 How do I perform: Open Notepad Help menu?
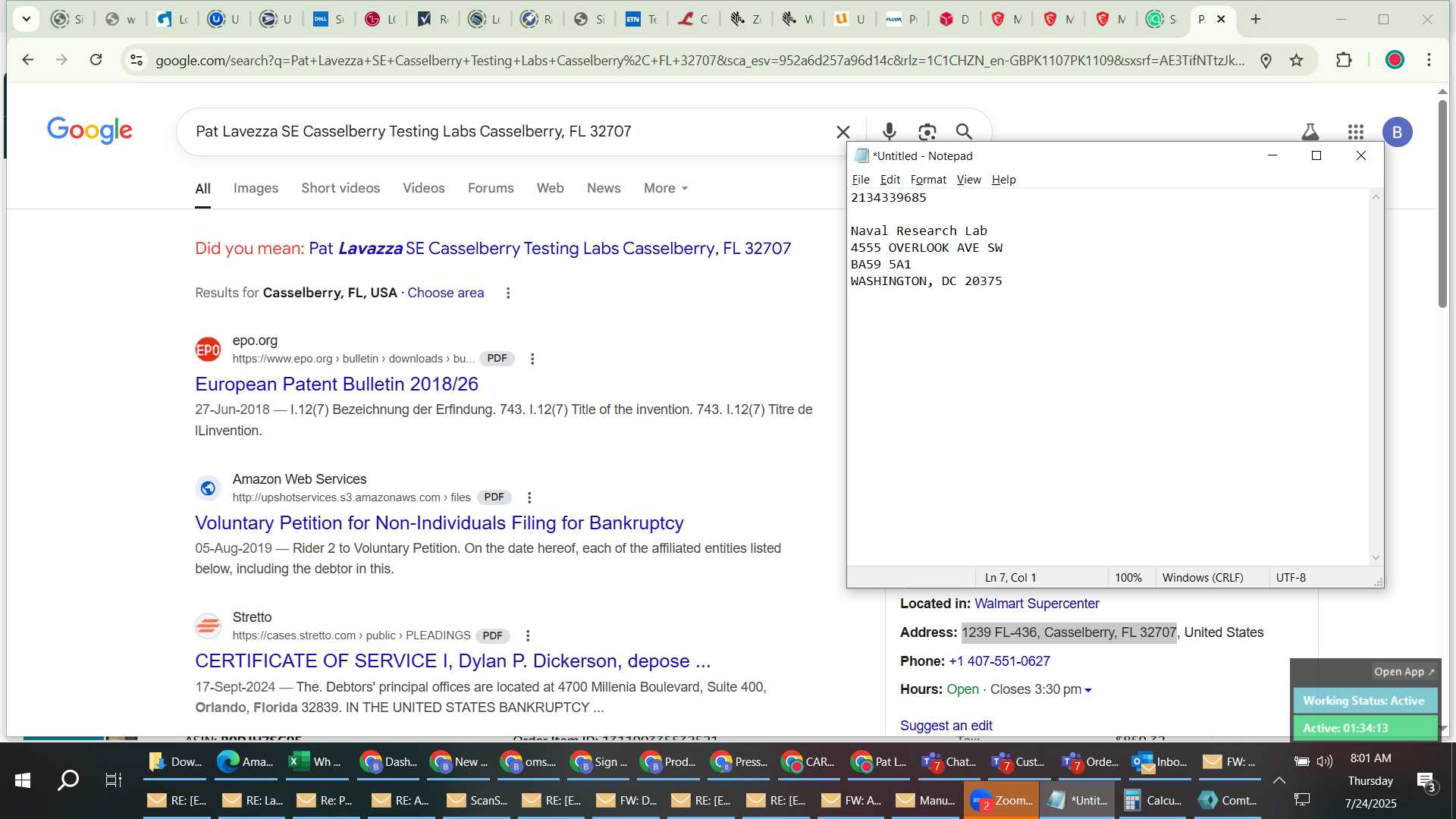tap(1003, 180)
